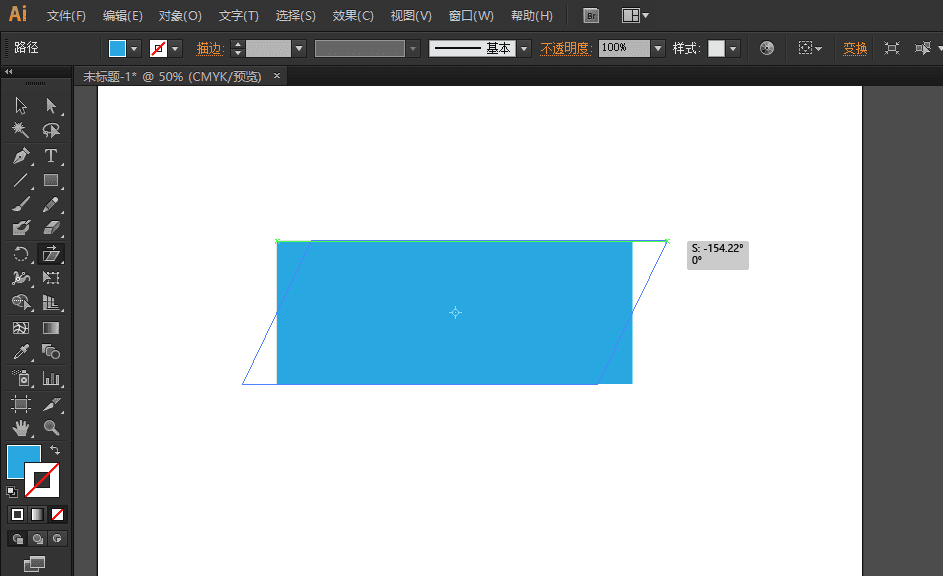The image size is (943, 576).
Task: Open the stroke color dropdown in control bar
Action: pos(175,49)
